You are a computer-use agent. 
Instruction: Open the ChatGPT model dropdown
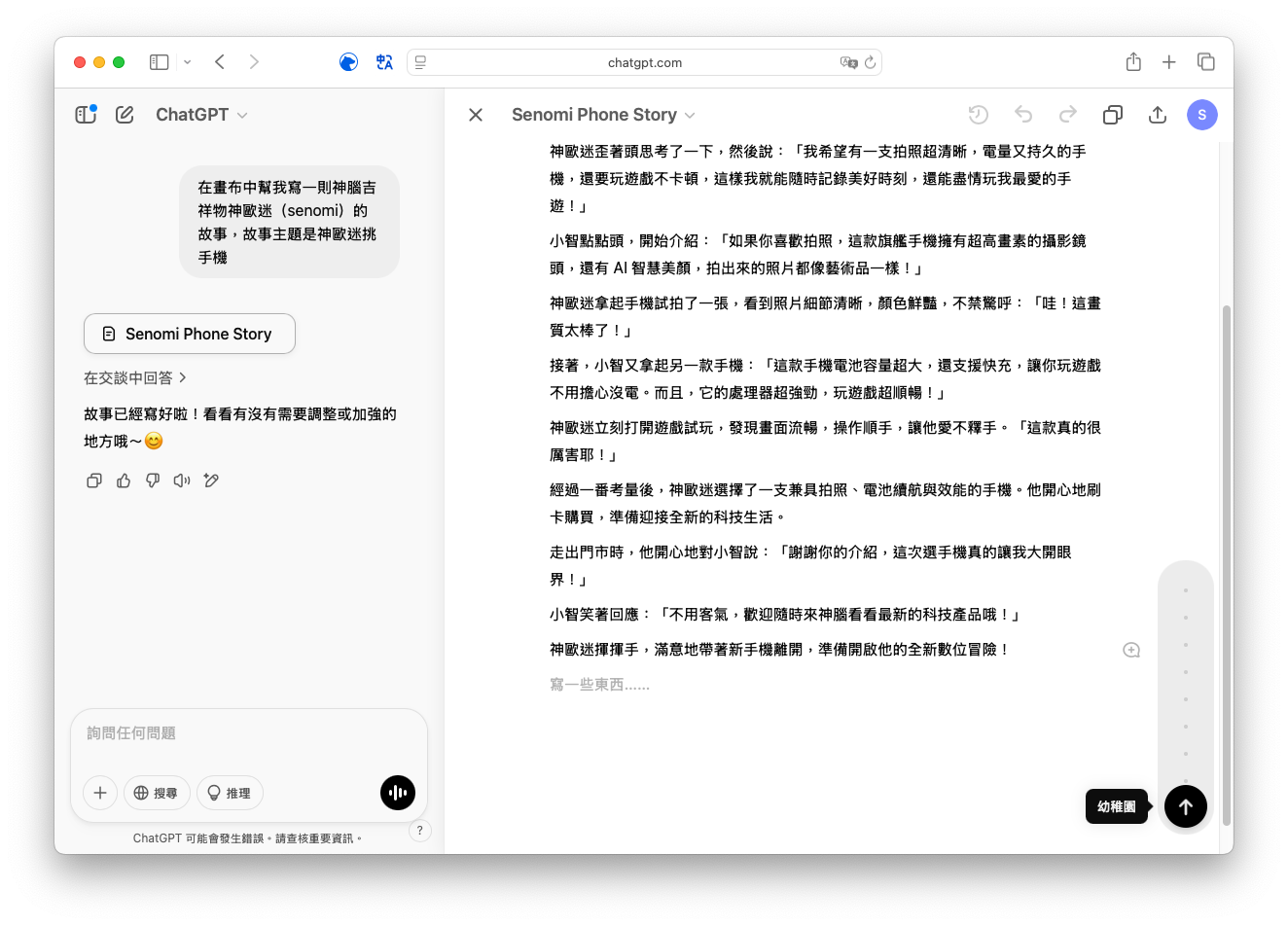point(201,115)
